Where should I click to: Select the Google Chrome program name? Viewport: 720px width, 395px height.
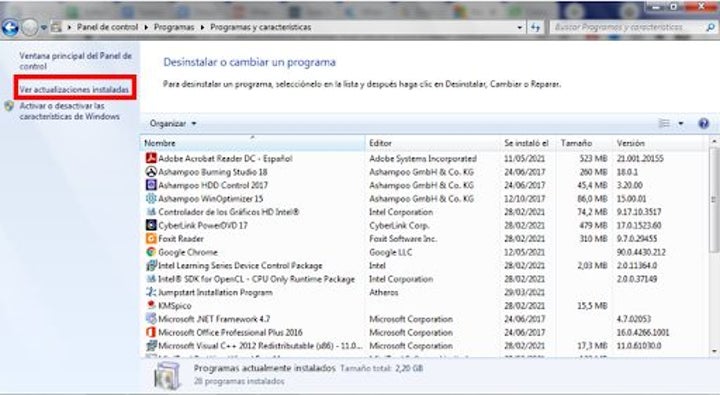tap(188, 252)
